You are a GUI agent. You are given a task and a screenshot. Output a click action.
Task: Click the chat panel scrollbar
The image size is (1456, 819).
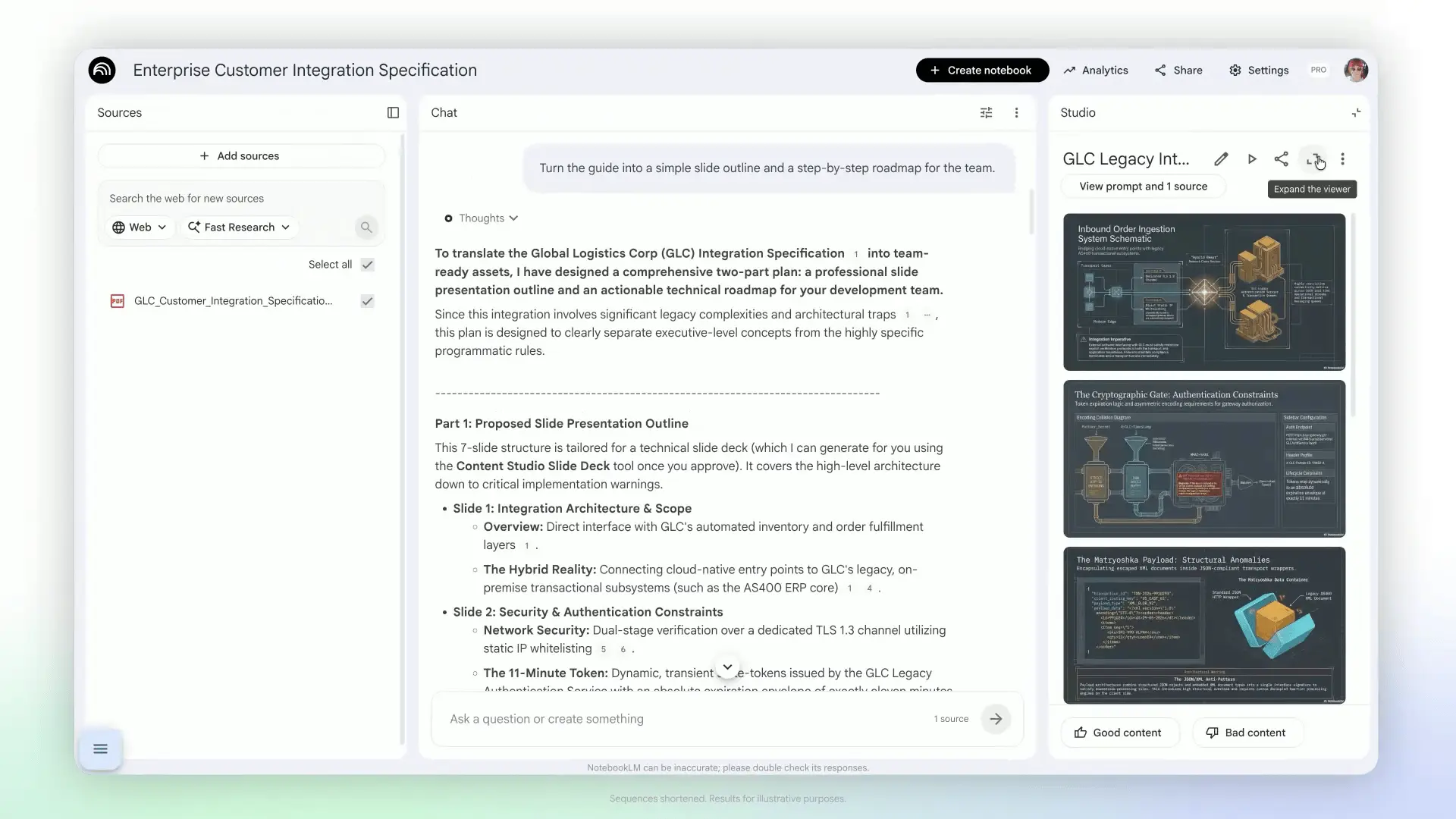pyautogui.click(x=1031, y=212)
